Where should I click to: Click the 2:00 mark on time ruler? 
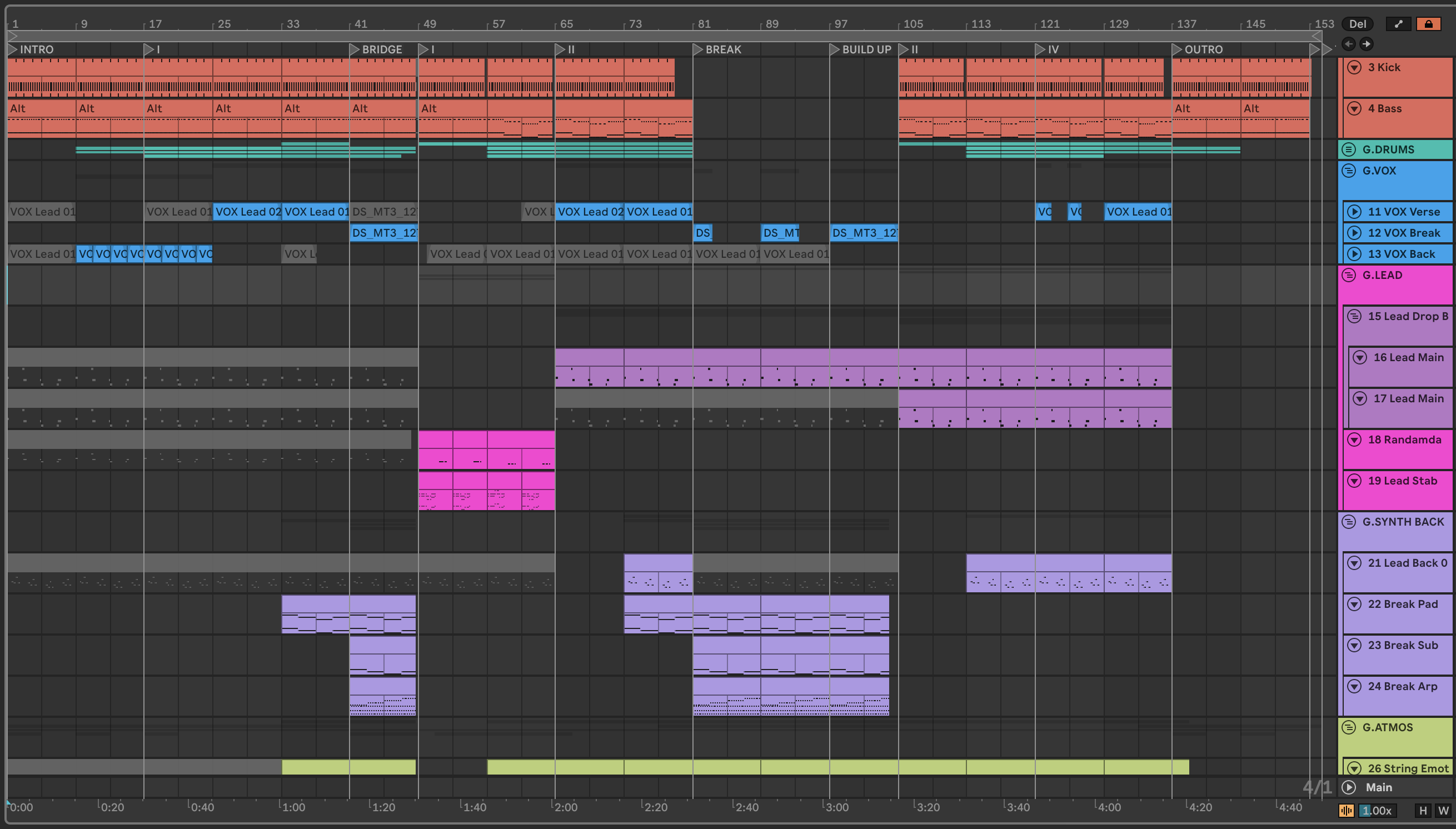coord(565,807)
